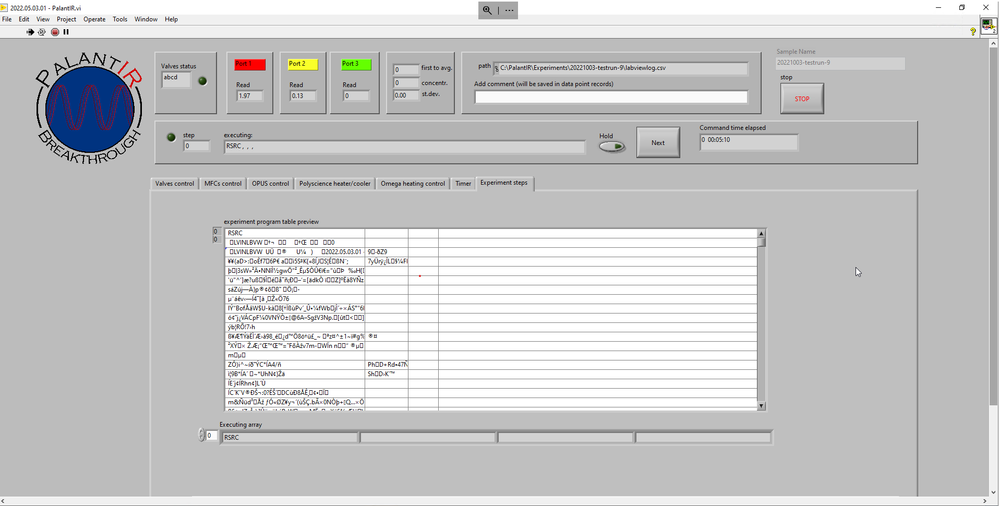Click the labviewlog.csv path field
This screenshot has height=506, width=999.
(624, 68)
